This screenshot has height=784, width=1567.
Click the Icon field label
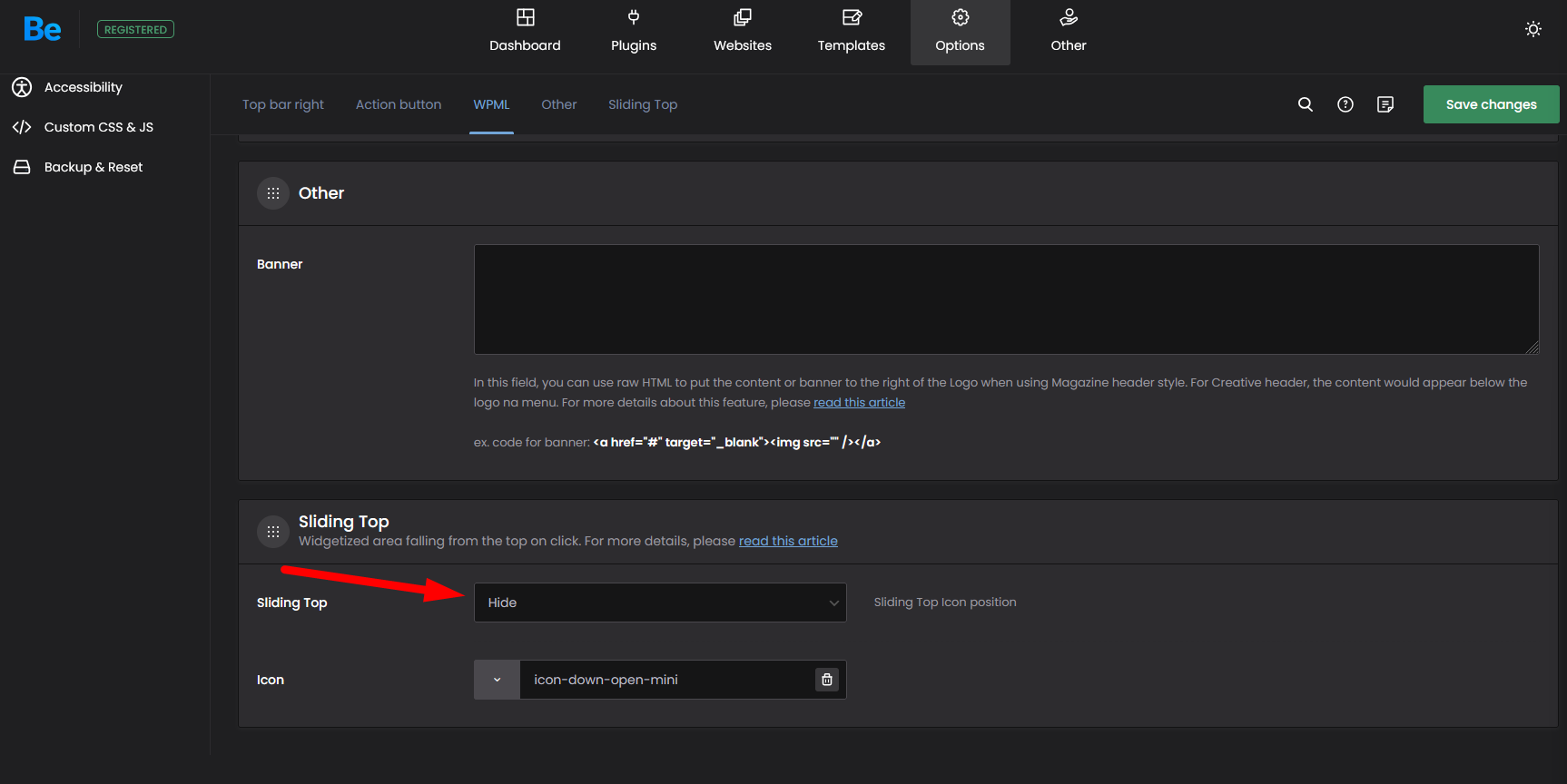[271, 680]
